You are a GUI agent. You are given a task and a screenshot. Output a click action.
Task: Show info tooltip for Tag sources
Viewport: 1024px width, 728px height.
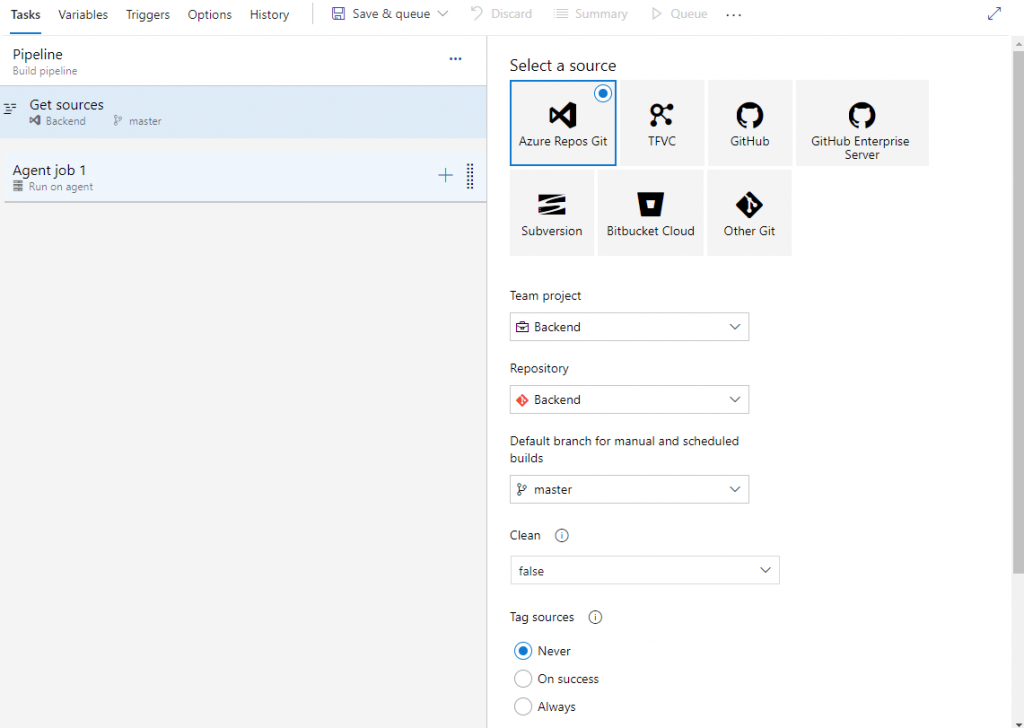[x=595, y=617]
